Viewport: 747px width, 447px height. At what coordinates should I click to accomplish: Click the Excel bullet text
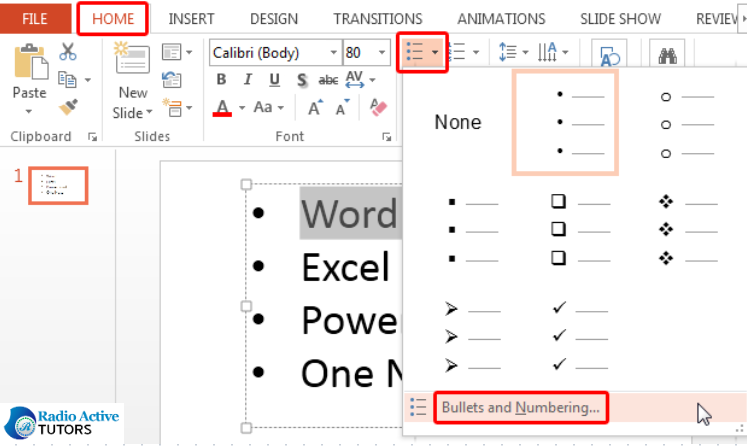(x=346, y=267)
